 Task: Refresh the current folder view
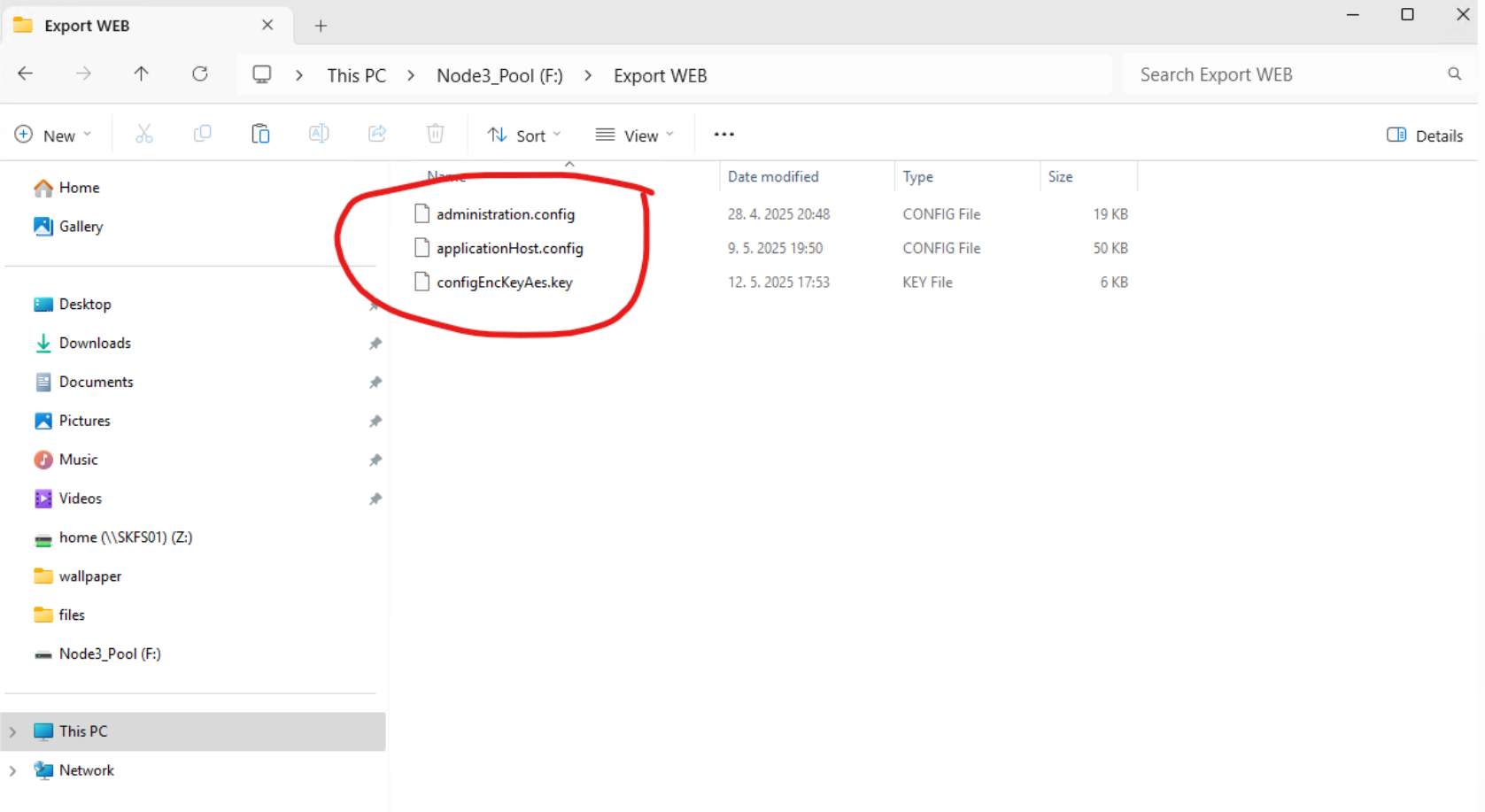(x=200, y=74)
